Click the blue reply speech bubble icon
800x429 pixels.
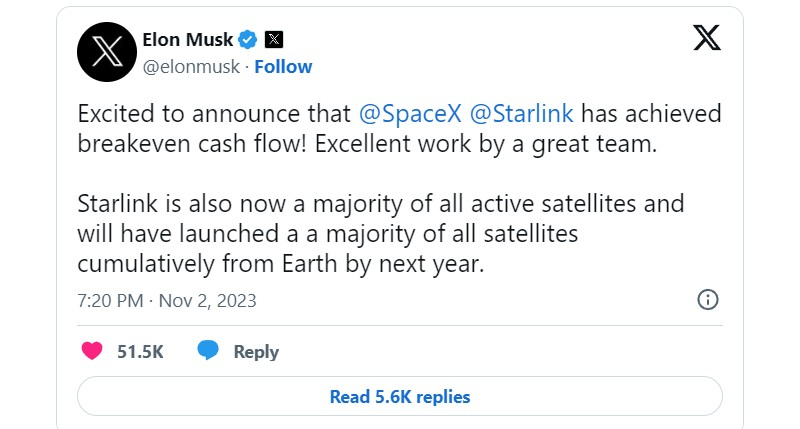(208, 351)
